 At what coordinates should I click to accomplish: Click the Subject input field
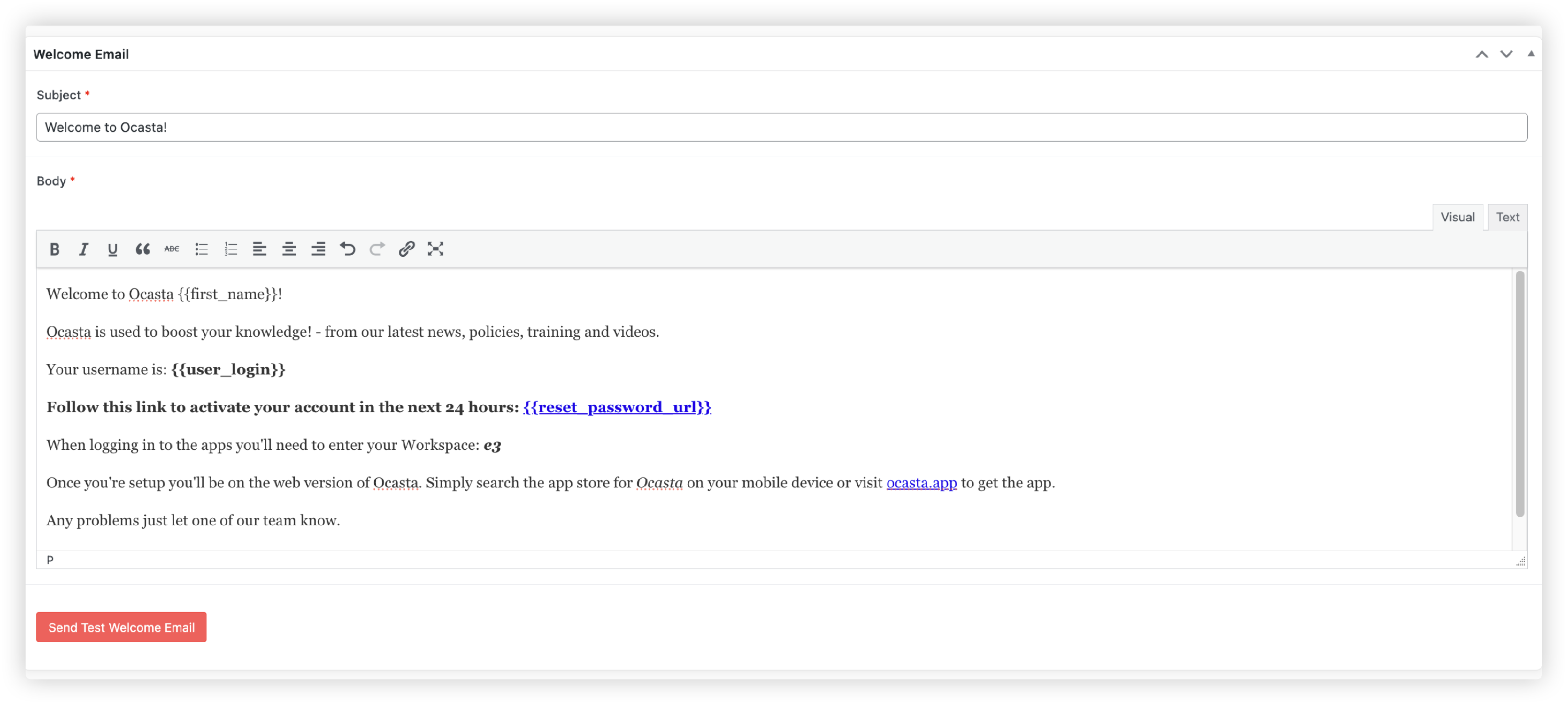[781, 128]
